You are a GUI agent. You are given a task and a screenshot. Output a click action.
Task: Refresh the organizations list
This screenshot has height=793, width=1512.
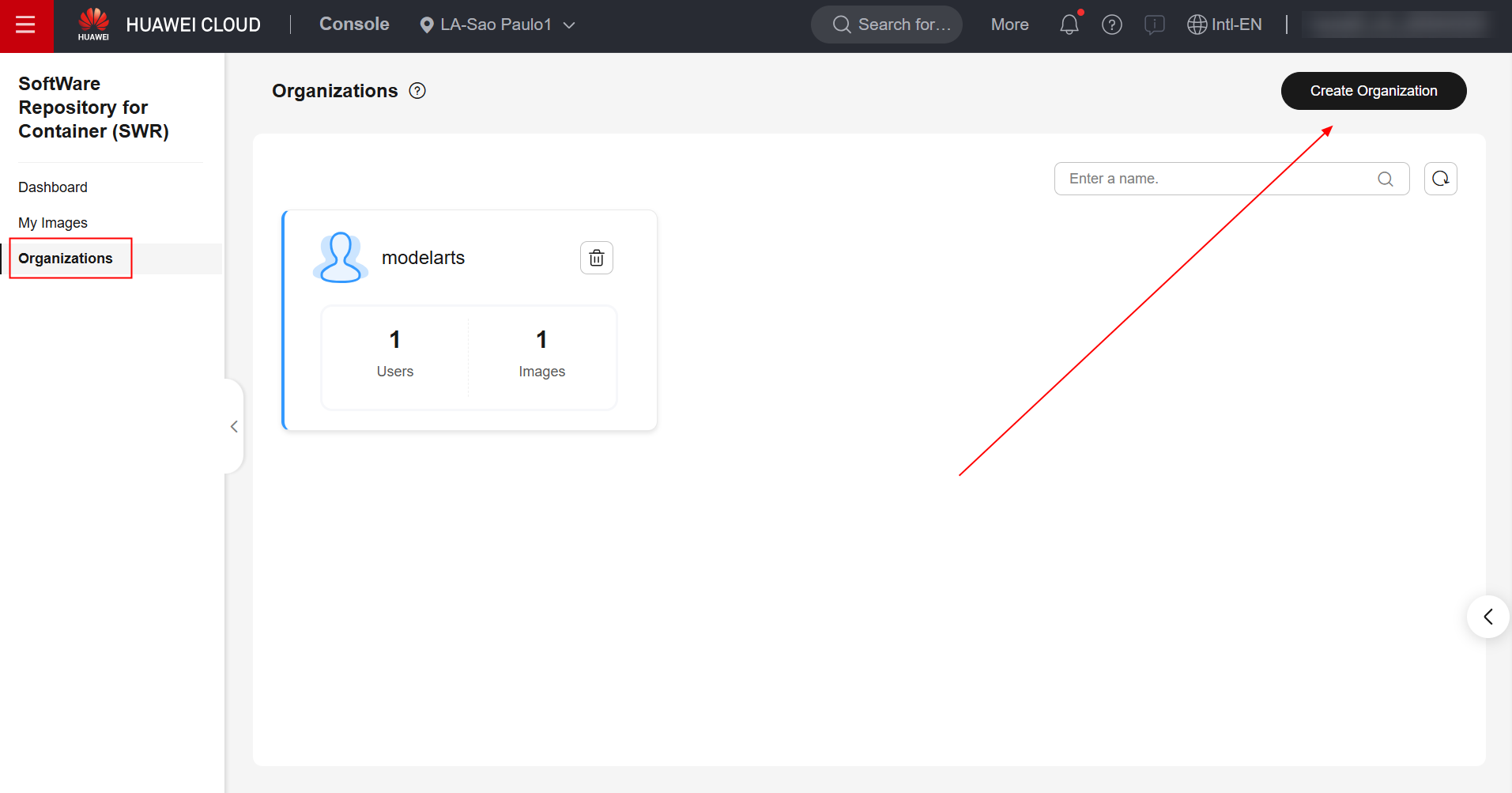point(1440,179)
